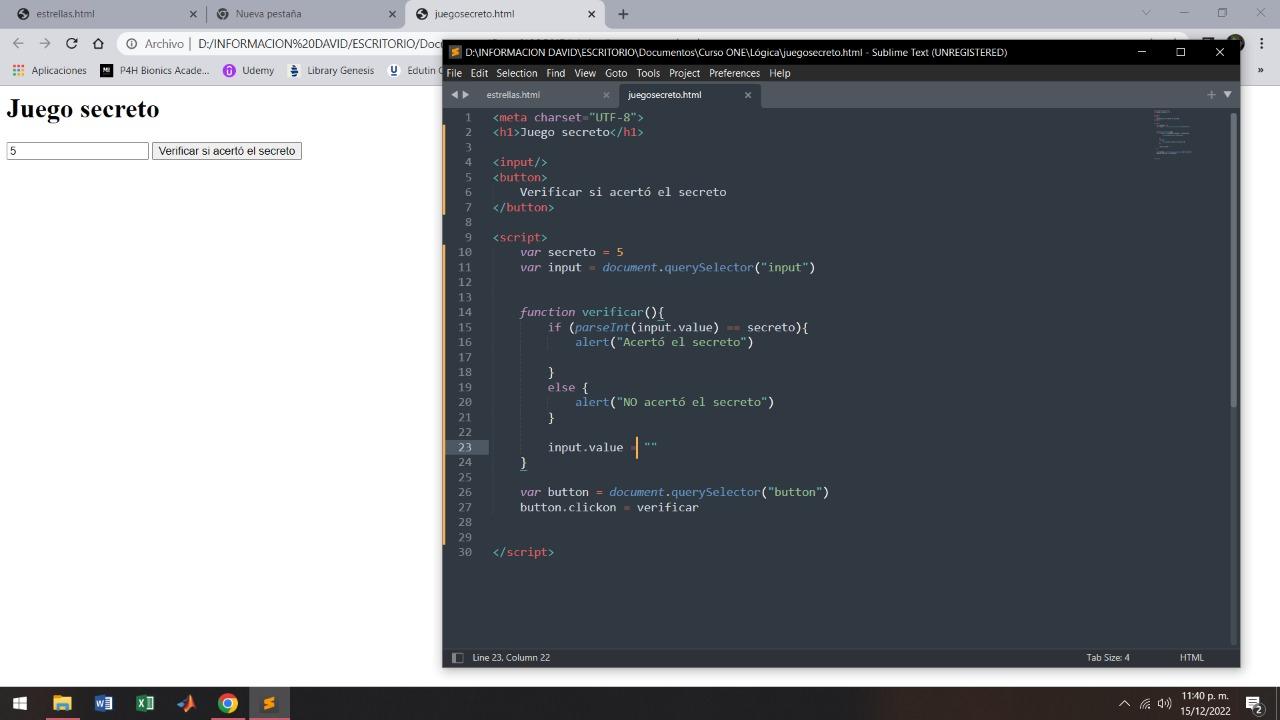Open Chrome's tab search chevron

[1146, 13]
